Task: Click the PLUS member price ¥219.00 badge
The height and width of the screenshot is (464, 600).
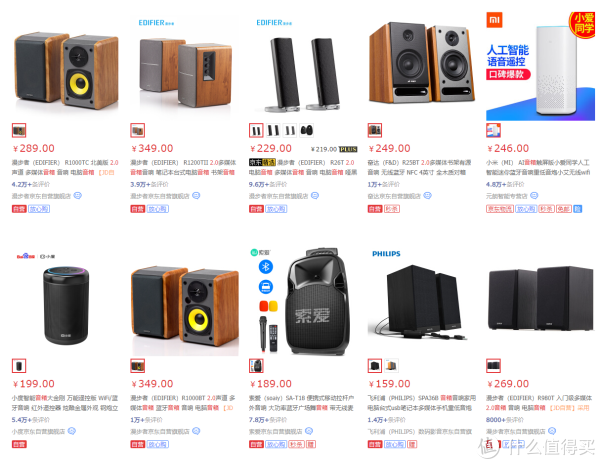Action: (x=334, y=149)
